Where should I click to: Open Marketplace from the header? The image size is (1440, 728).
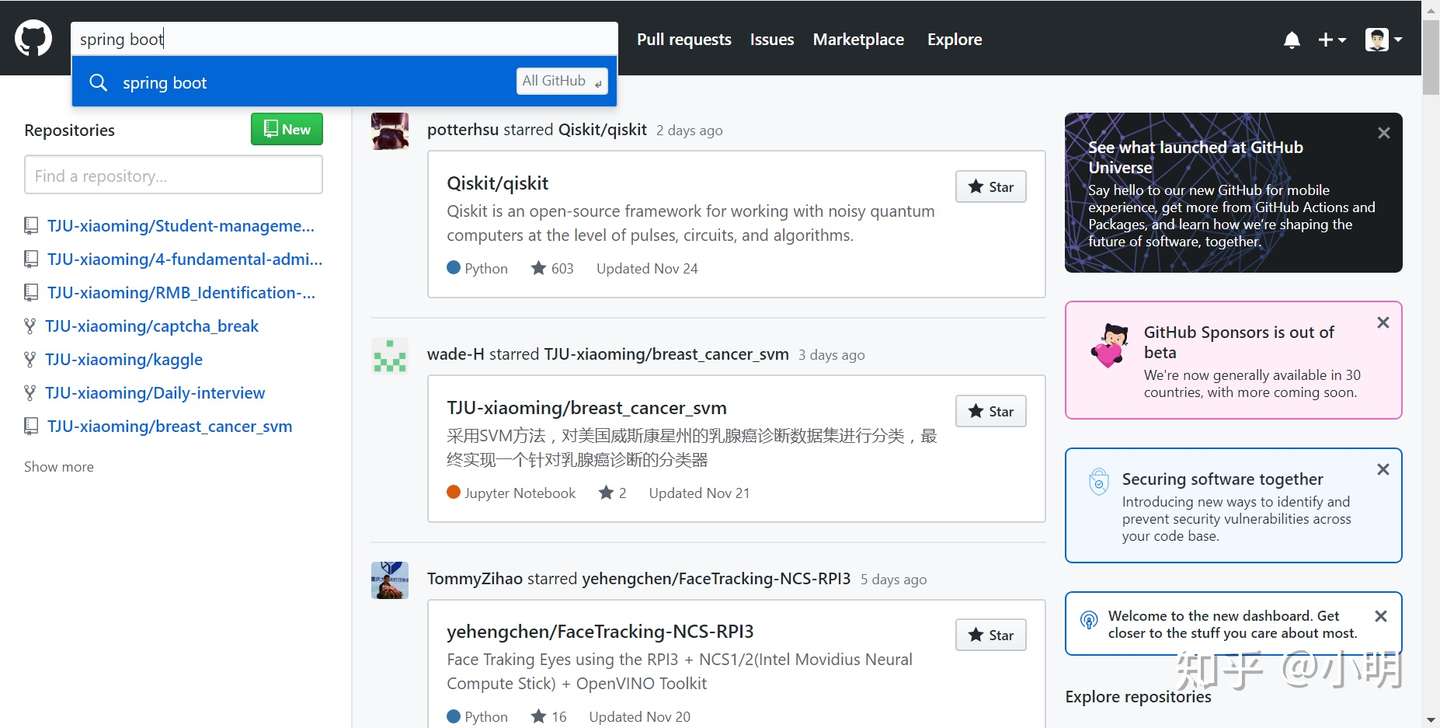(858, 39)
